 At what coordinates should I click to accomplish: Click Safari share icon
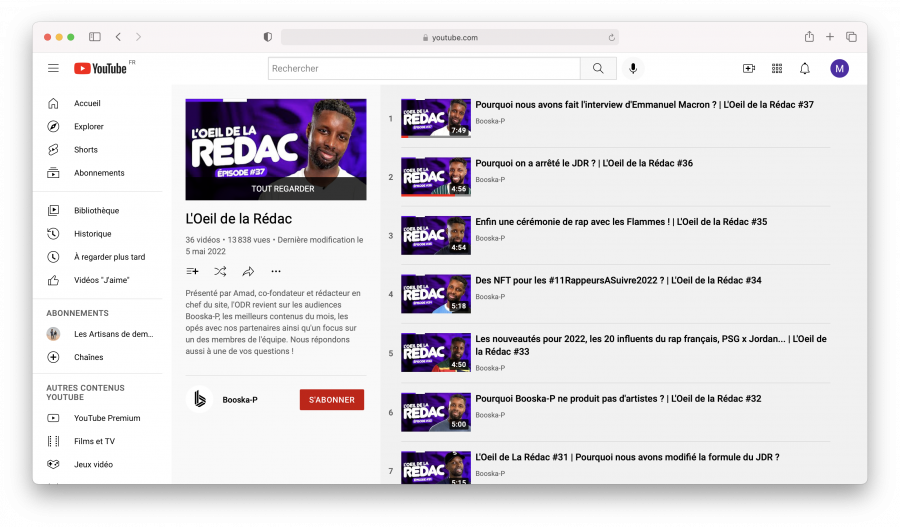pyautogui.click(x=809, y=36)
